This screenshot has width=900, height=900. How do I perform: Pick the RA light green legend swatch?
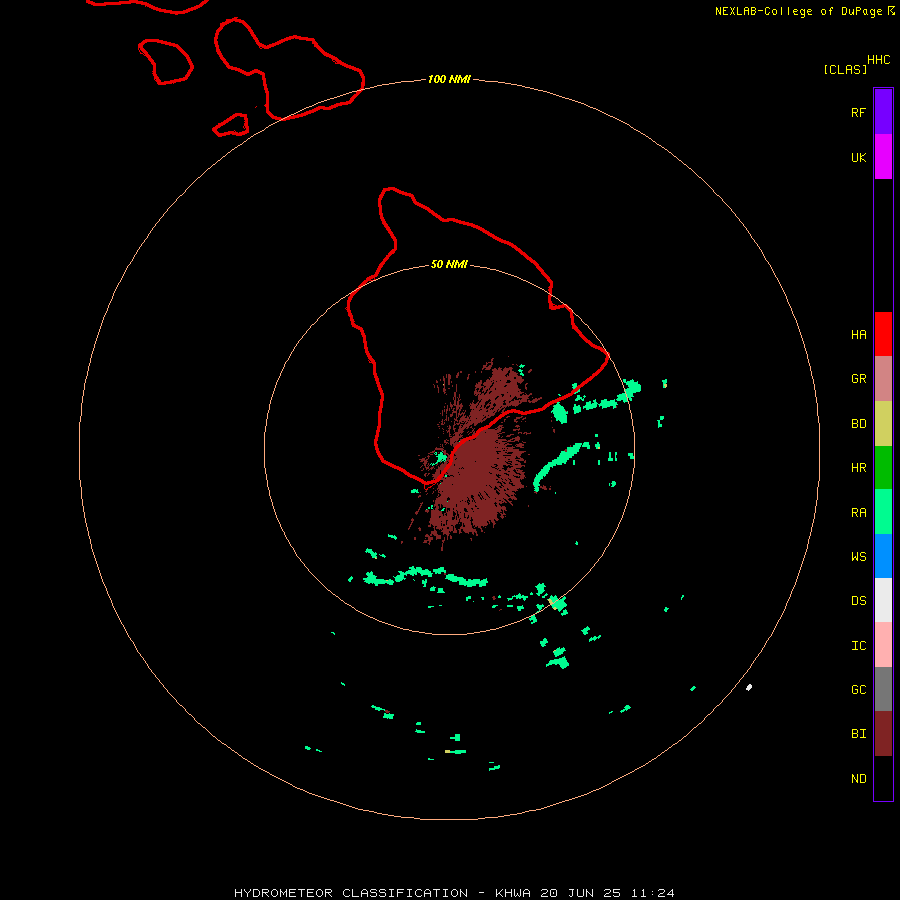(883, 512)
